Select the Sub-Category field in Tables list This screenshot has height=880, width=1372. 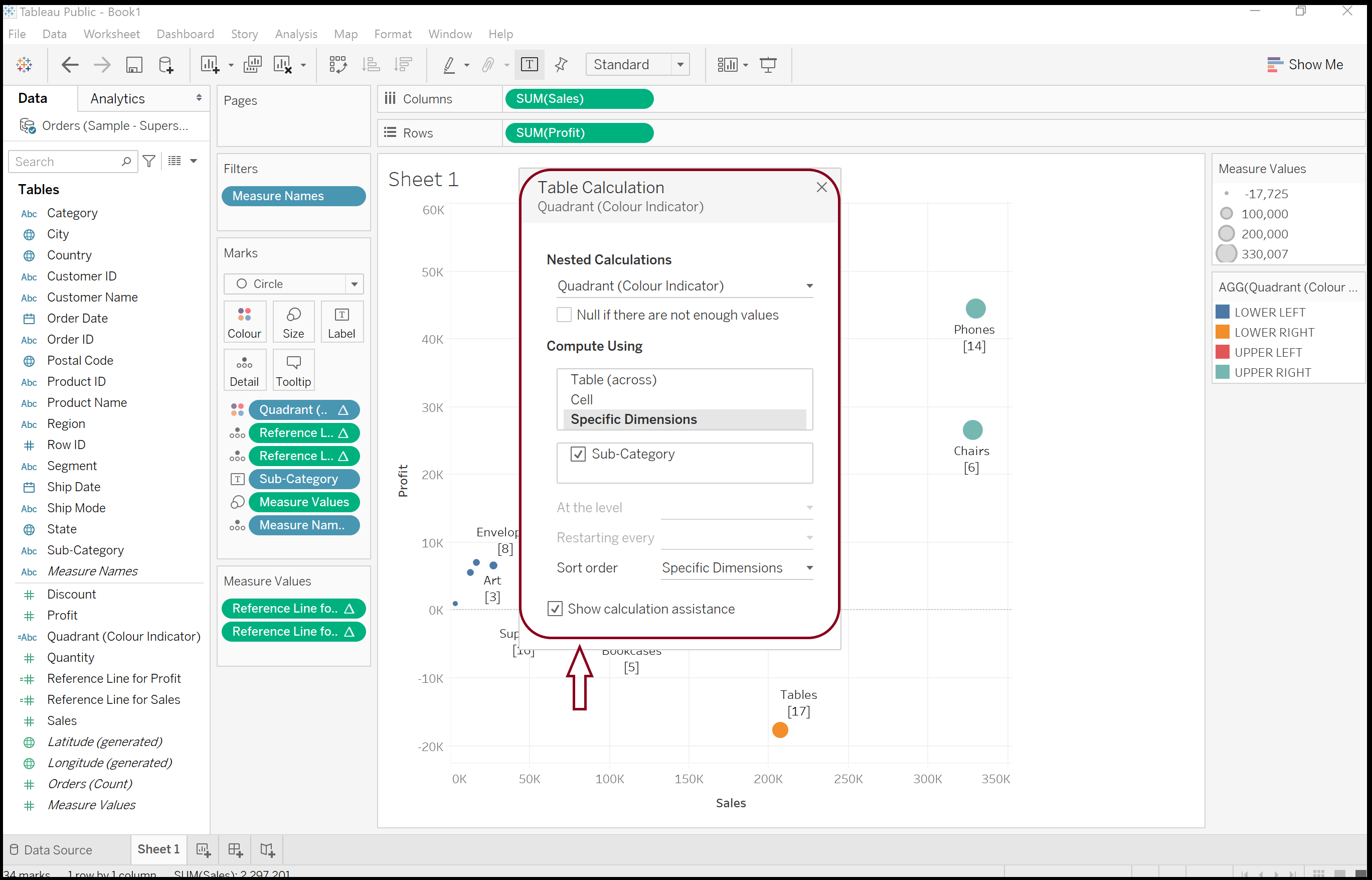coord(85,550)
